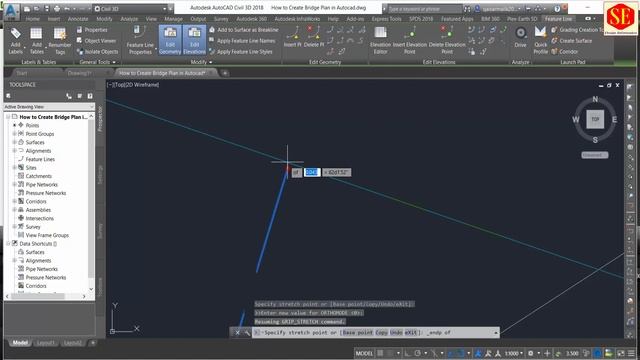This screenshot has height=360, width=640.
Task: Click the N compass direction on ViewCube
Action: point(595,99)
